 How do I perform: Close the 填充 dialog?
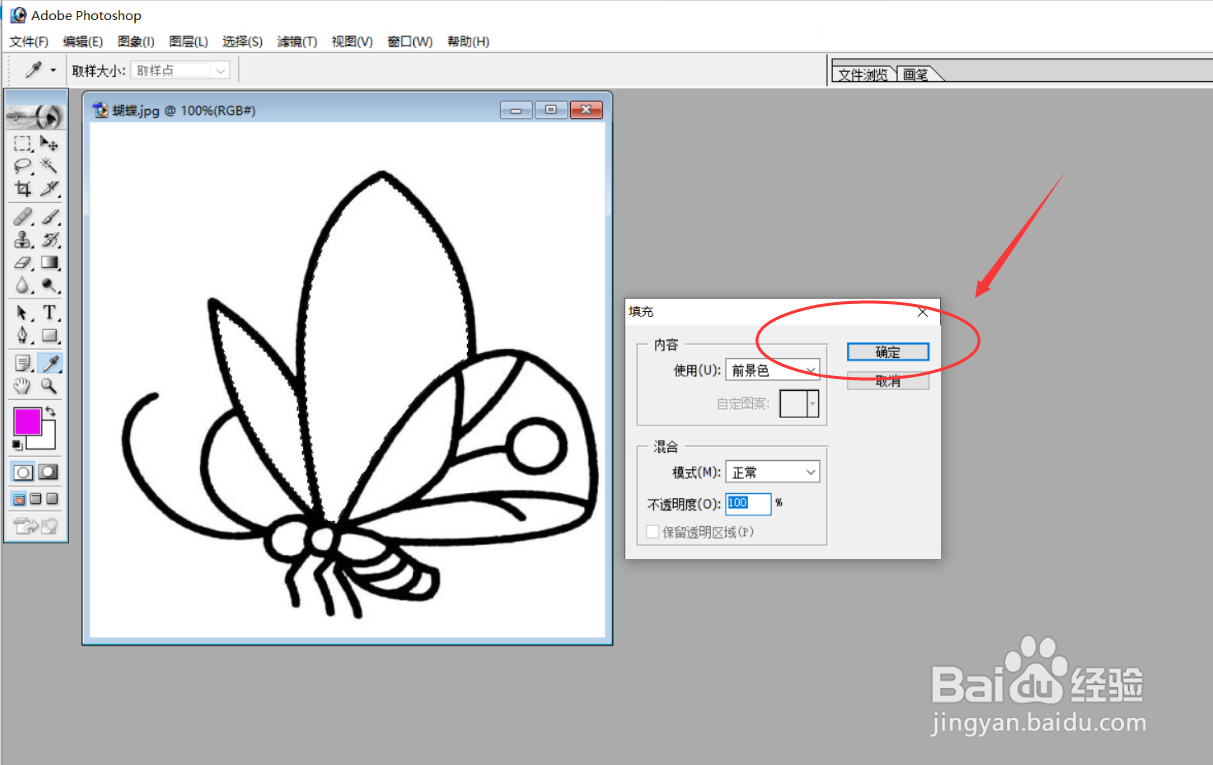coord(923,312)
